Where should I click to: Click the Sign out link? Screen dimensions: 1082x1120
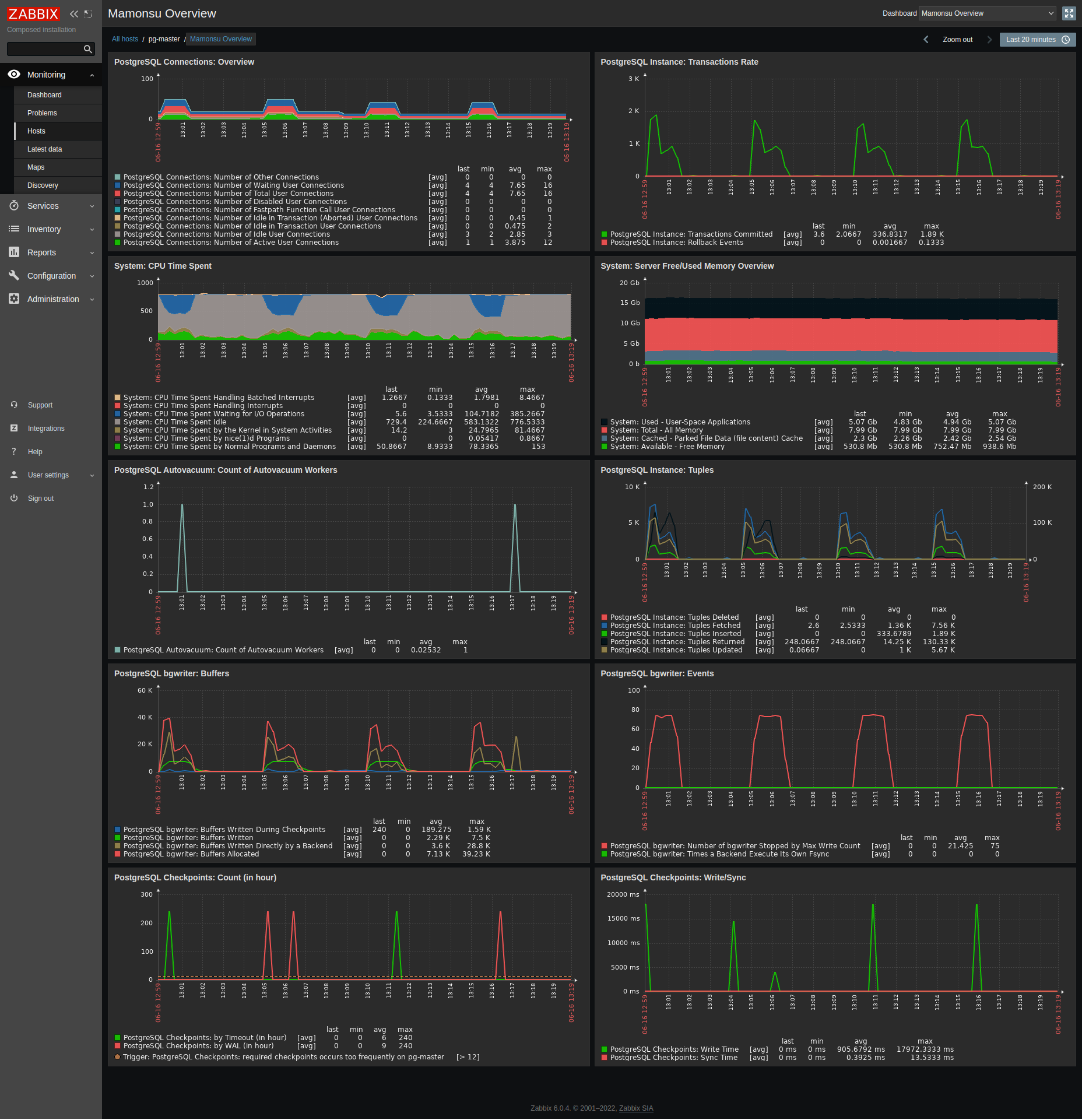tap(41, 498)
